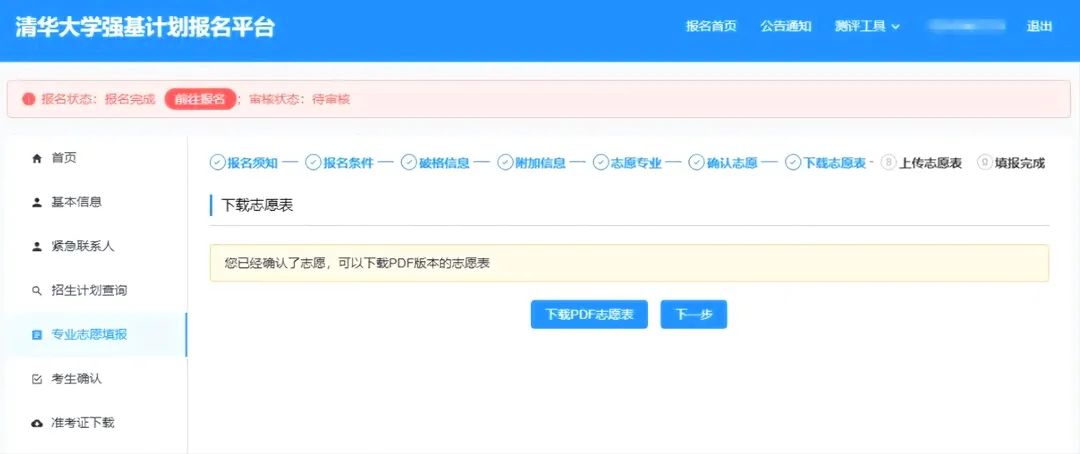Viewport: 1080px width, 454px height.
Task: Click the step 8 circle before 上传志愿表
Action: [x=889, y=163]
